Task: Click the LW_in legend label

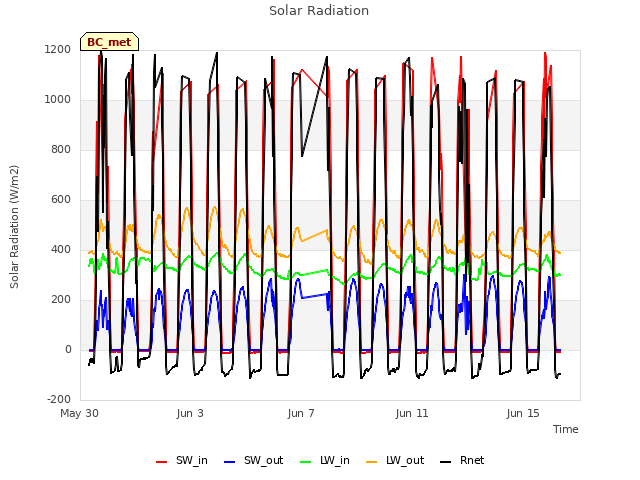Action: tap(335, 460)
